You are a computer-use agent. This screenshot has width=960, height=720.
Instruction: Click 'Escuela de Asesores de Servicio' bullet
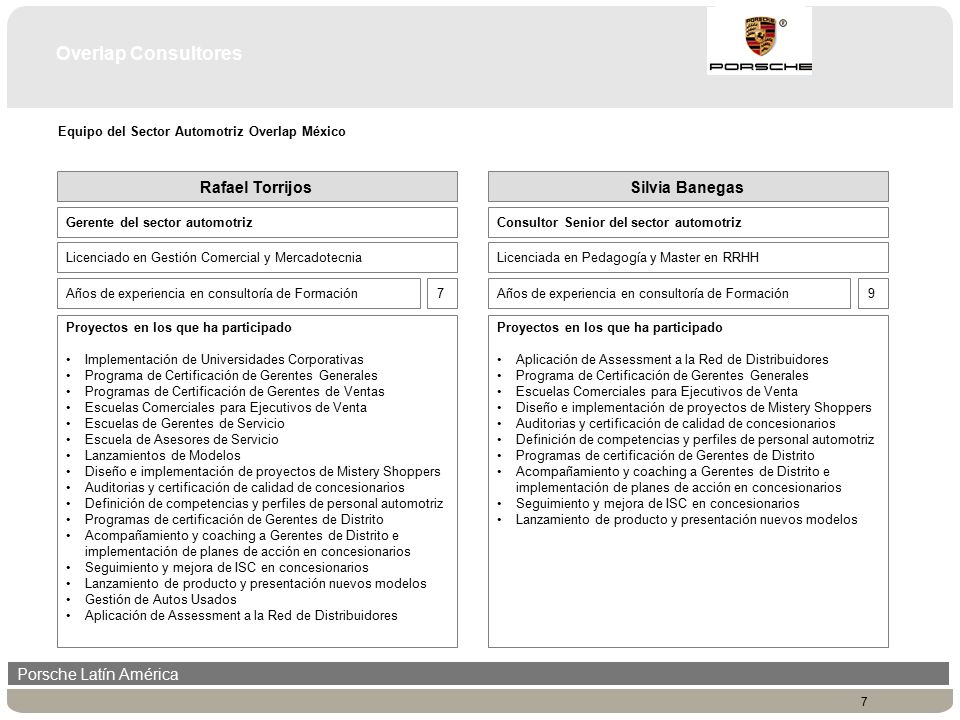tap(181, 439)
